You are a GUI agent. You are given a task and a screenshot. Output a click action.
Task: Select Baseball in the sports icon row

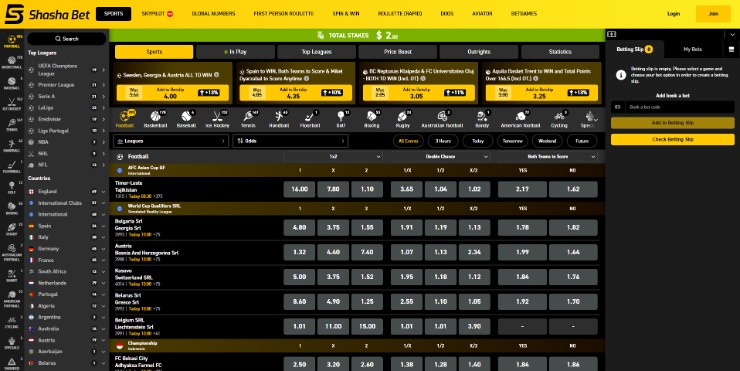pos(186,119)
